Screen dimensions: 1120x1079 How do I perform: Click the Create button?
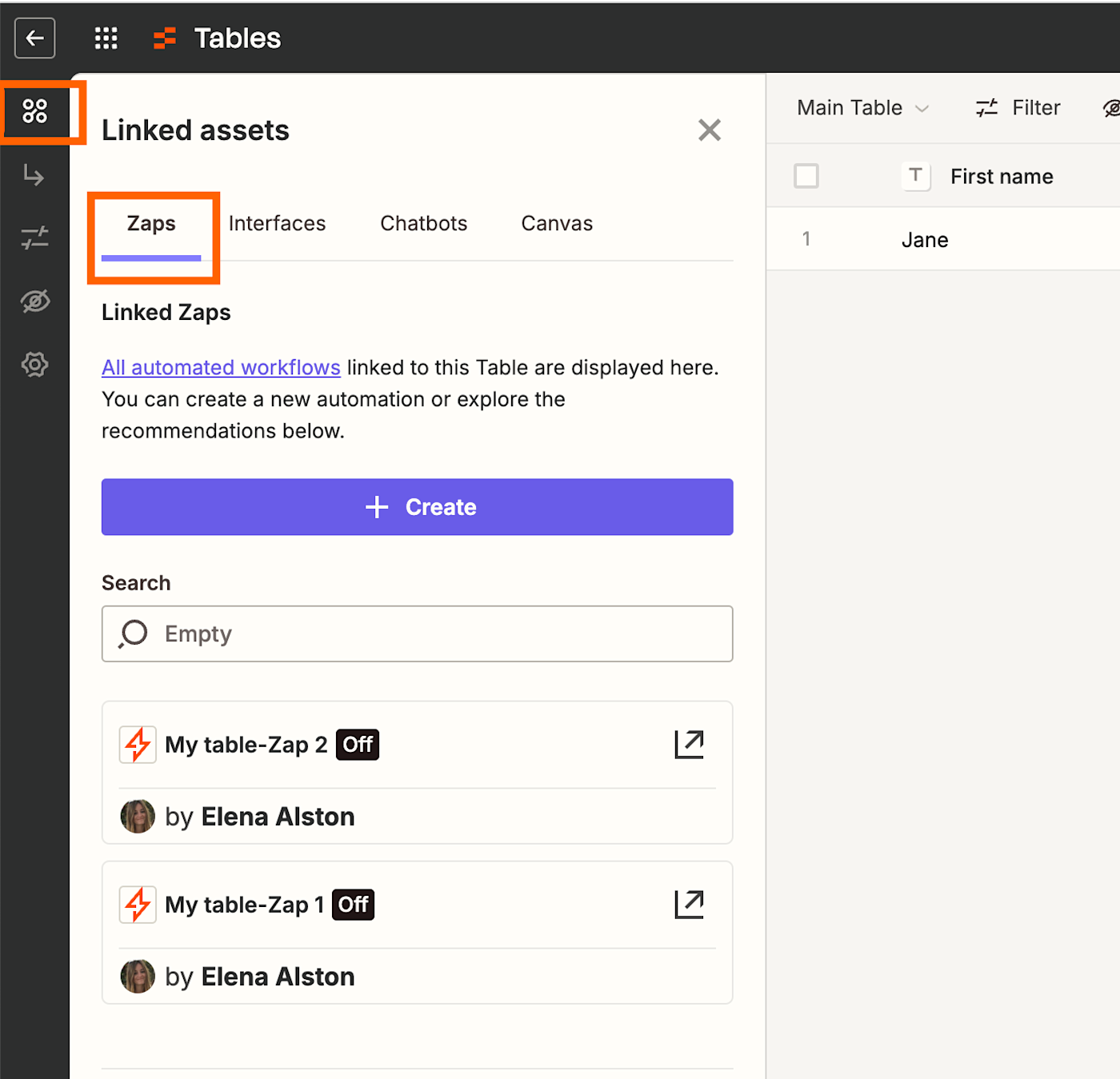418,507
